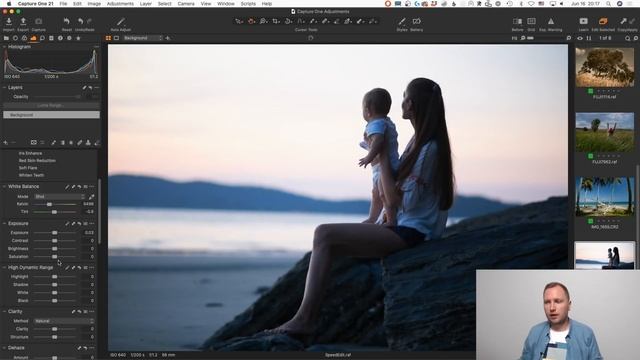
Task: Toggle the Exposure Warning triangle
Action: point(551,21)
